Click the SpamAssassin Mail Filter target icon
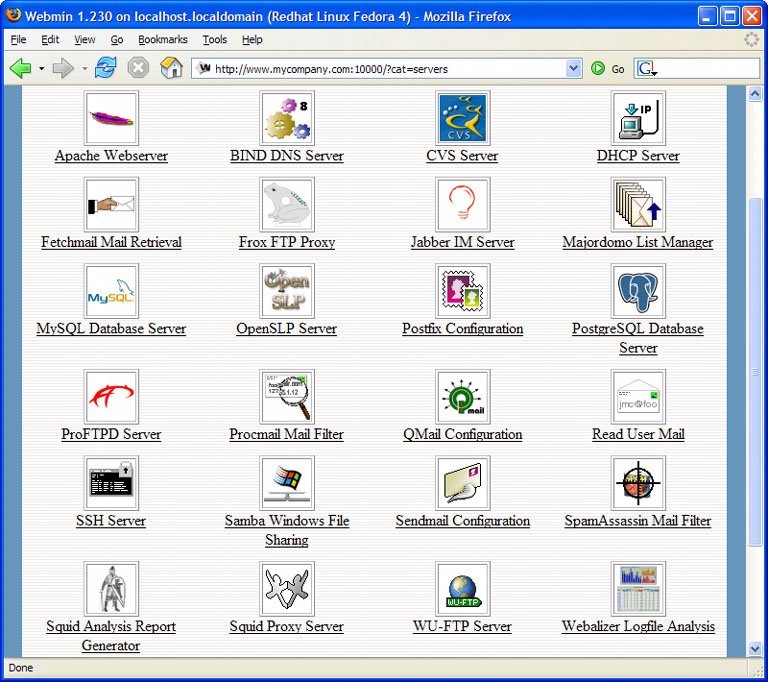The height and width of the screenshot is (682, 768). [638, 483]
